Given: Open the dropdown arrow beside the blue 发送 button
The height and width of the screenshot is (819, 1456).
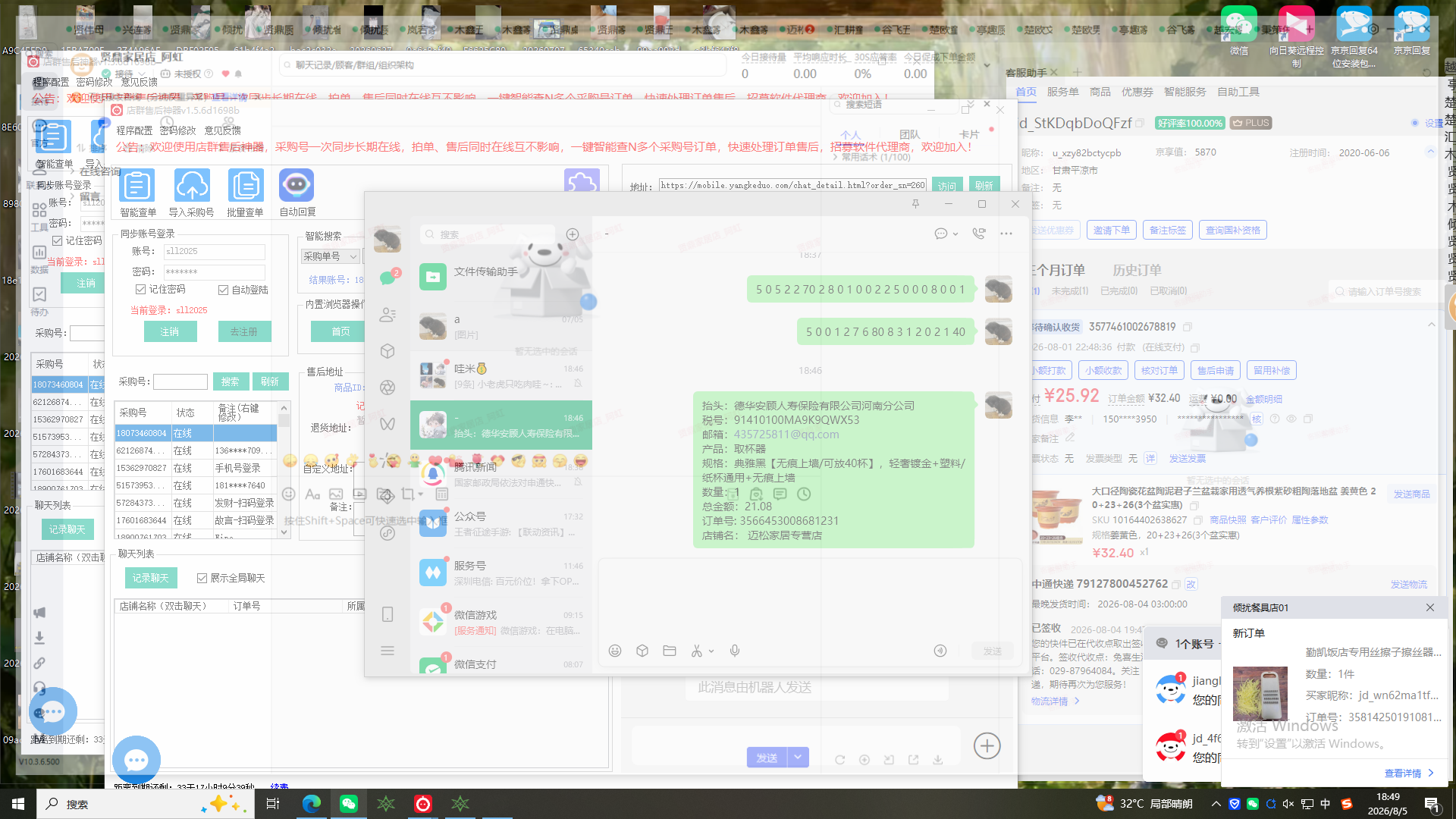Looking at the screenshot, I should click(x=798, y=757).
